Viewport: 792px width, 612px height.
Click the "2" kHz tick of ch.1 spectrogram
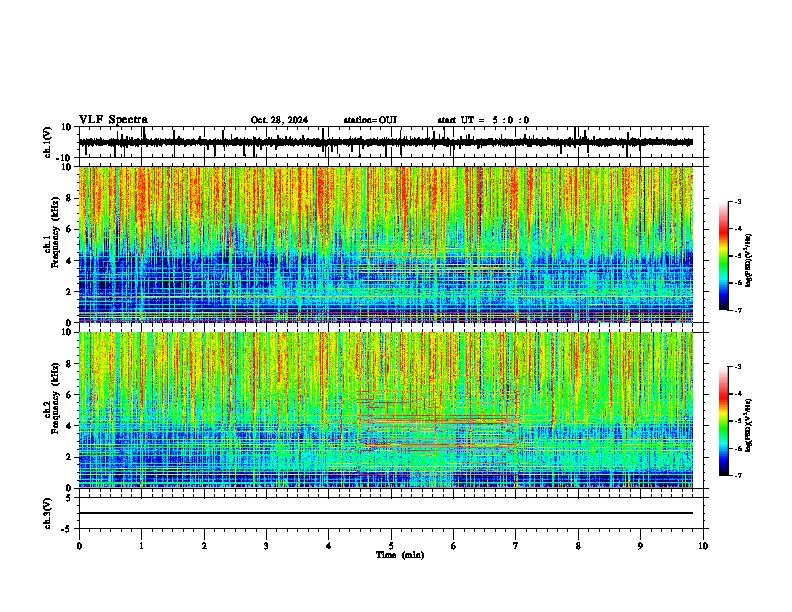[70, 292]
